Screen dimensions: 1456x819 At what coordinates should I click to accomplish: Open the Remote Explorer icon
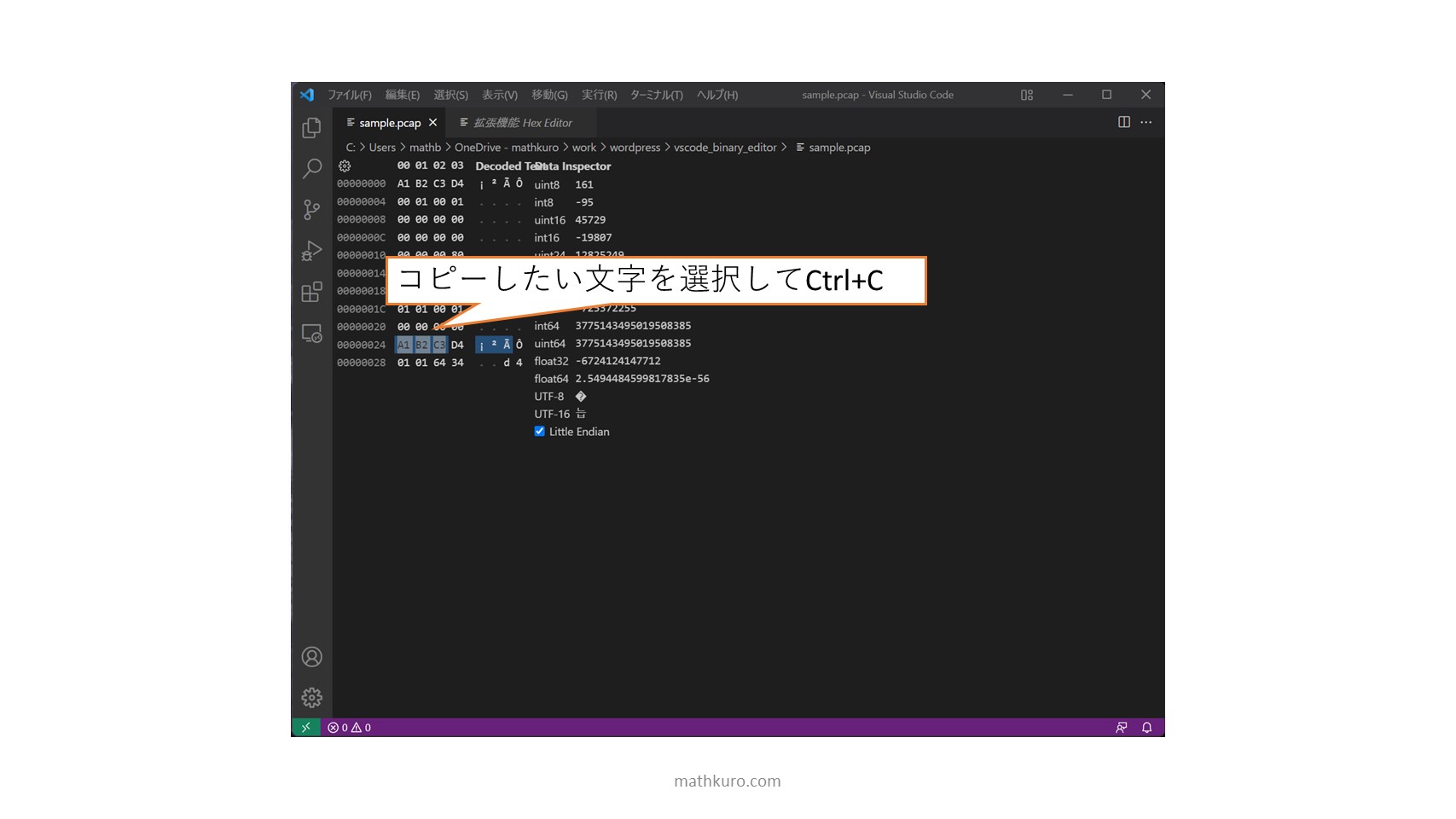tap(311, 333)
